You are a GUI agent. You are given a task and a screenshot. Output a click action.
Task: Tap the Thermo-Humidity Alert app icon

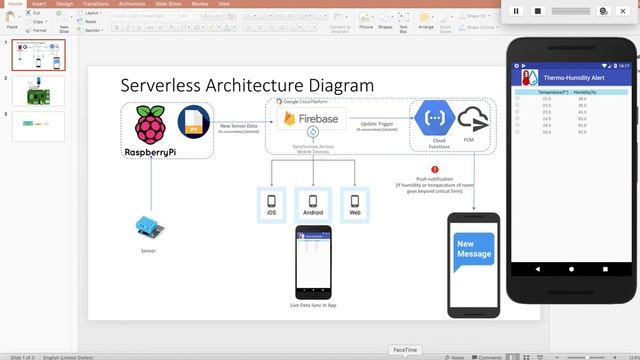pyautogui.click(x=530, y=78)
